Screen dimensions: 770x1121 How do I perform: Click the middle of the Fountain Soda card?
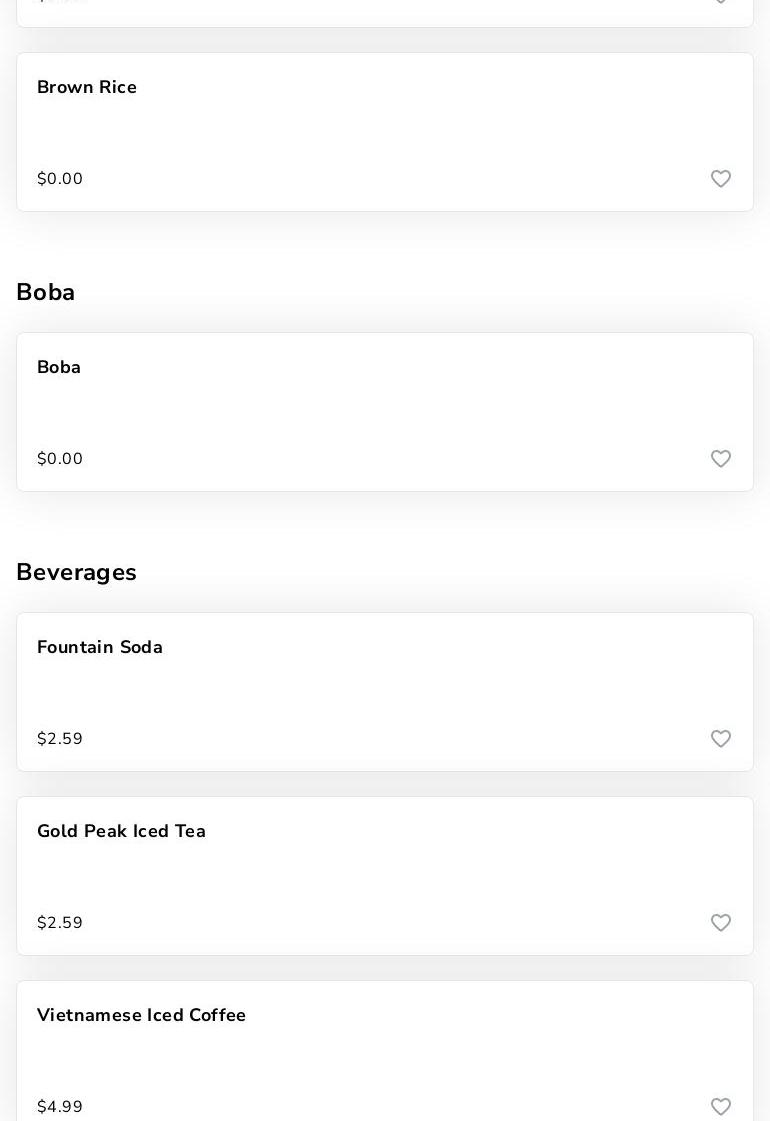385,692
